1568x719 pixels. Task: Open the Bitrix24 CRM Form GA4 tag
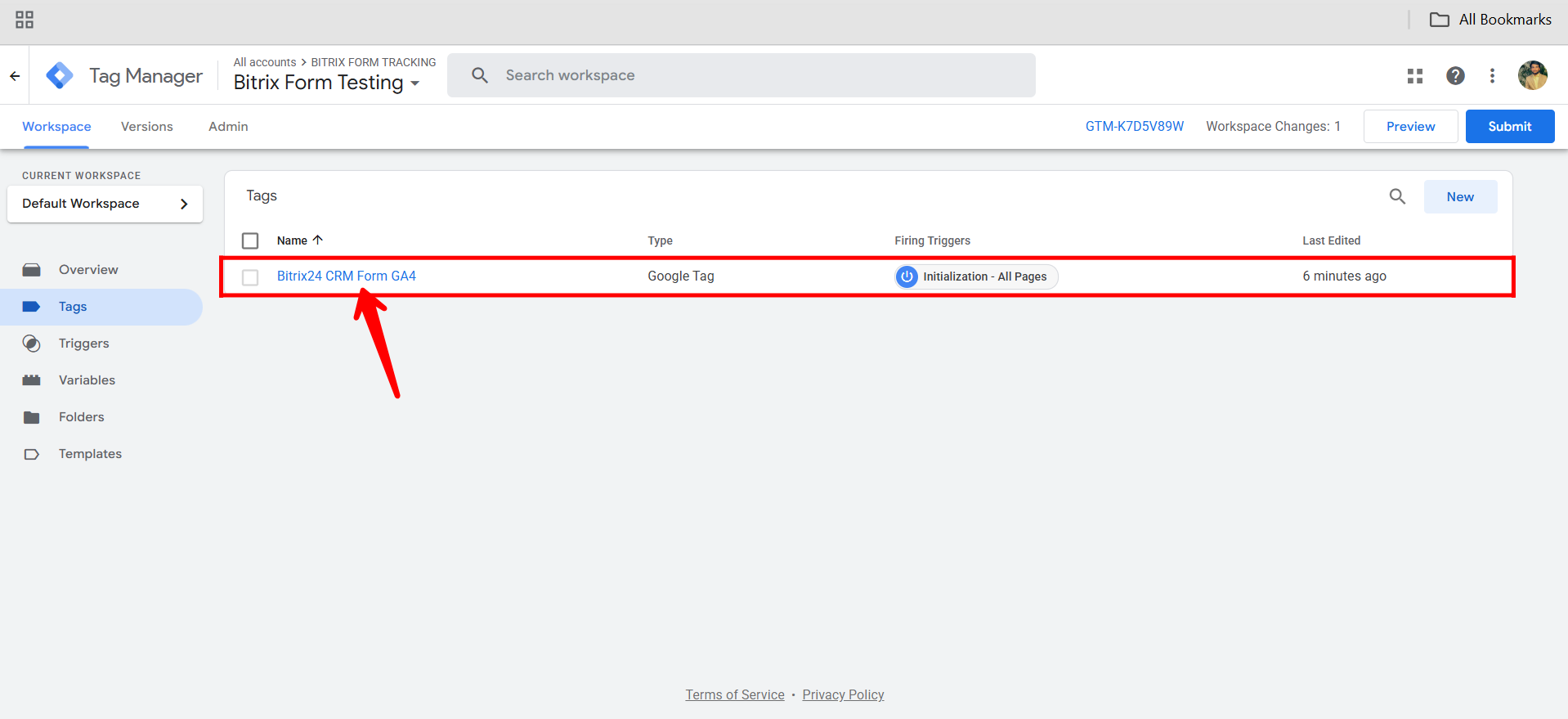pos(347,276)
